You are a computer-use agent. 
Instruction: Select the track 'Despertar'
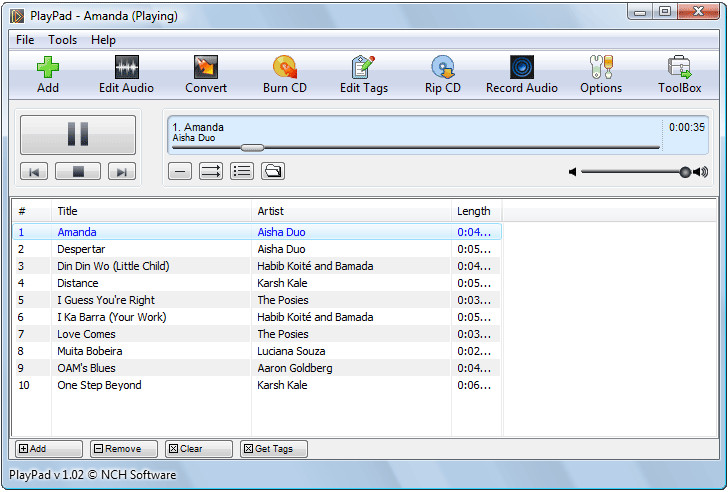click(x=257, y=249)
